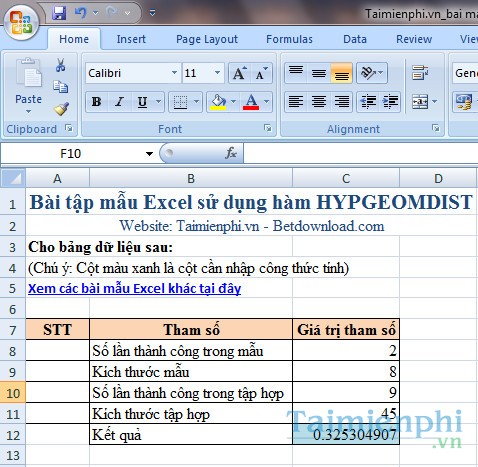Insert function with fx button

(231, 153)
